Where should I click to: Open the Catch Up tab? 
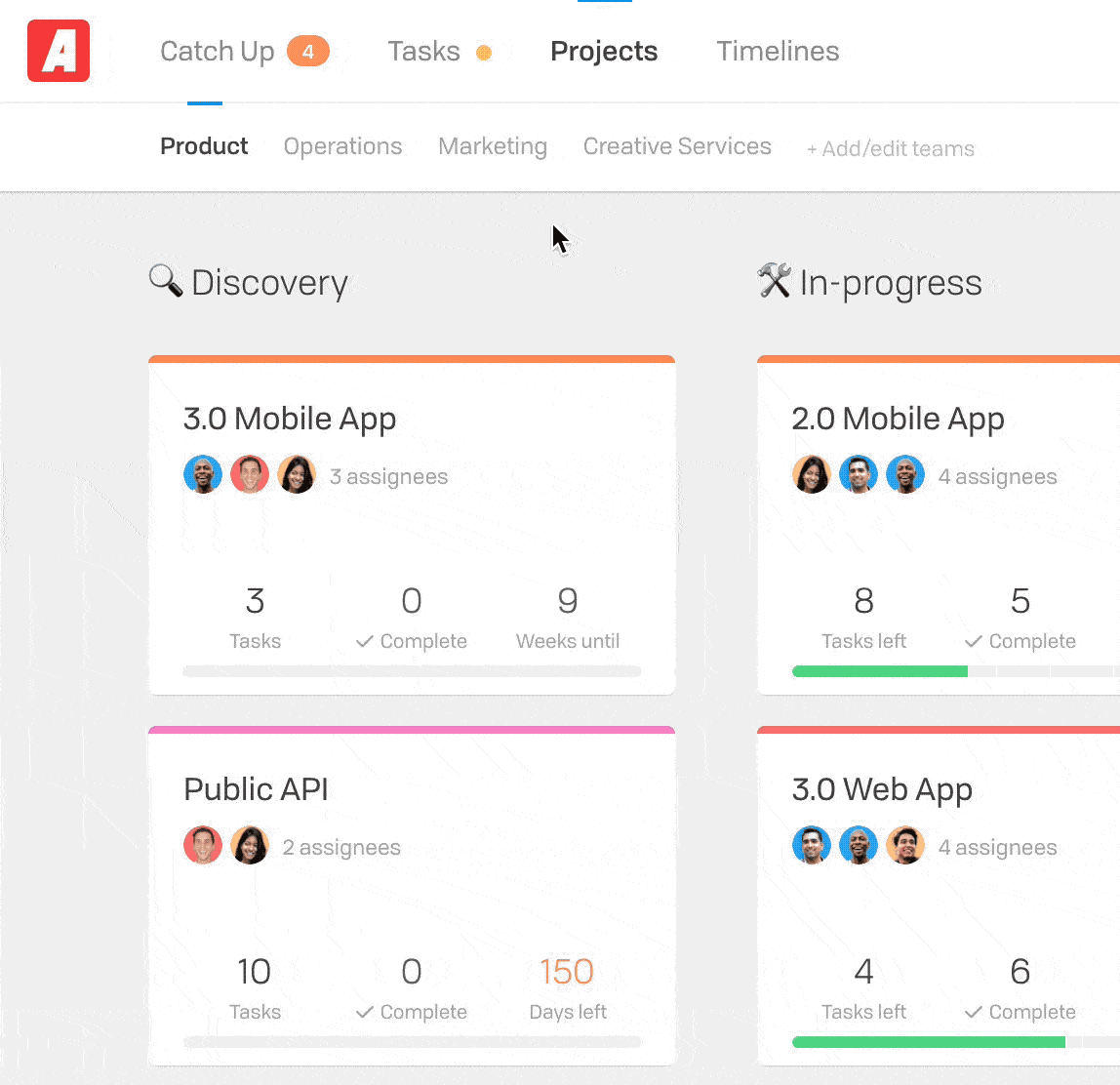tap(218, 52)
